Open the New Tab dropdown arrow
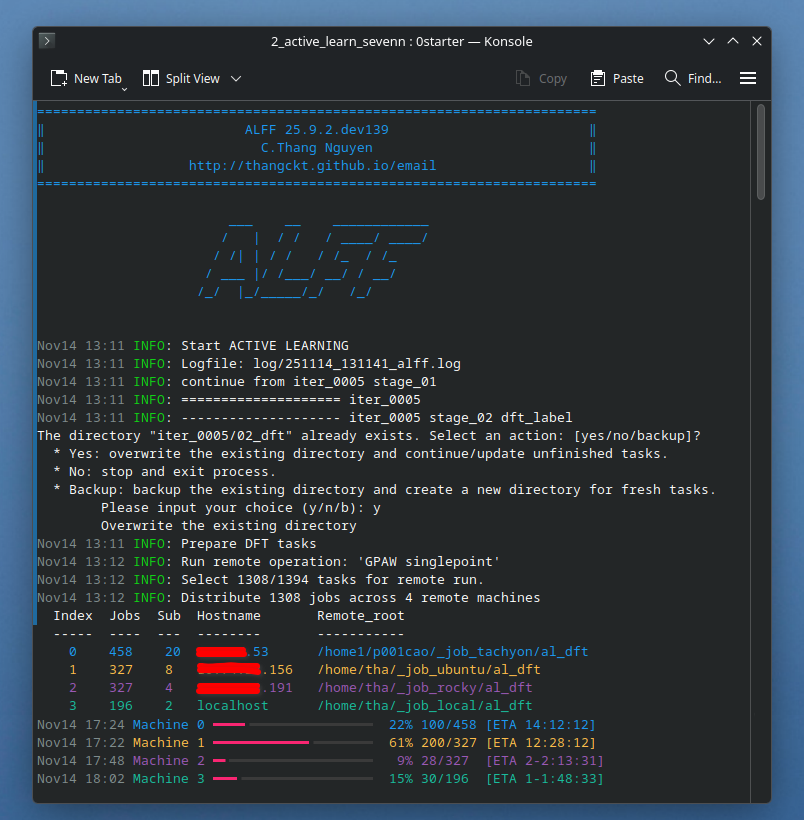This screenshot has height=820, width=804. (125, 88)
